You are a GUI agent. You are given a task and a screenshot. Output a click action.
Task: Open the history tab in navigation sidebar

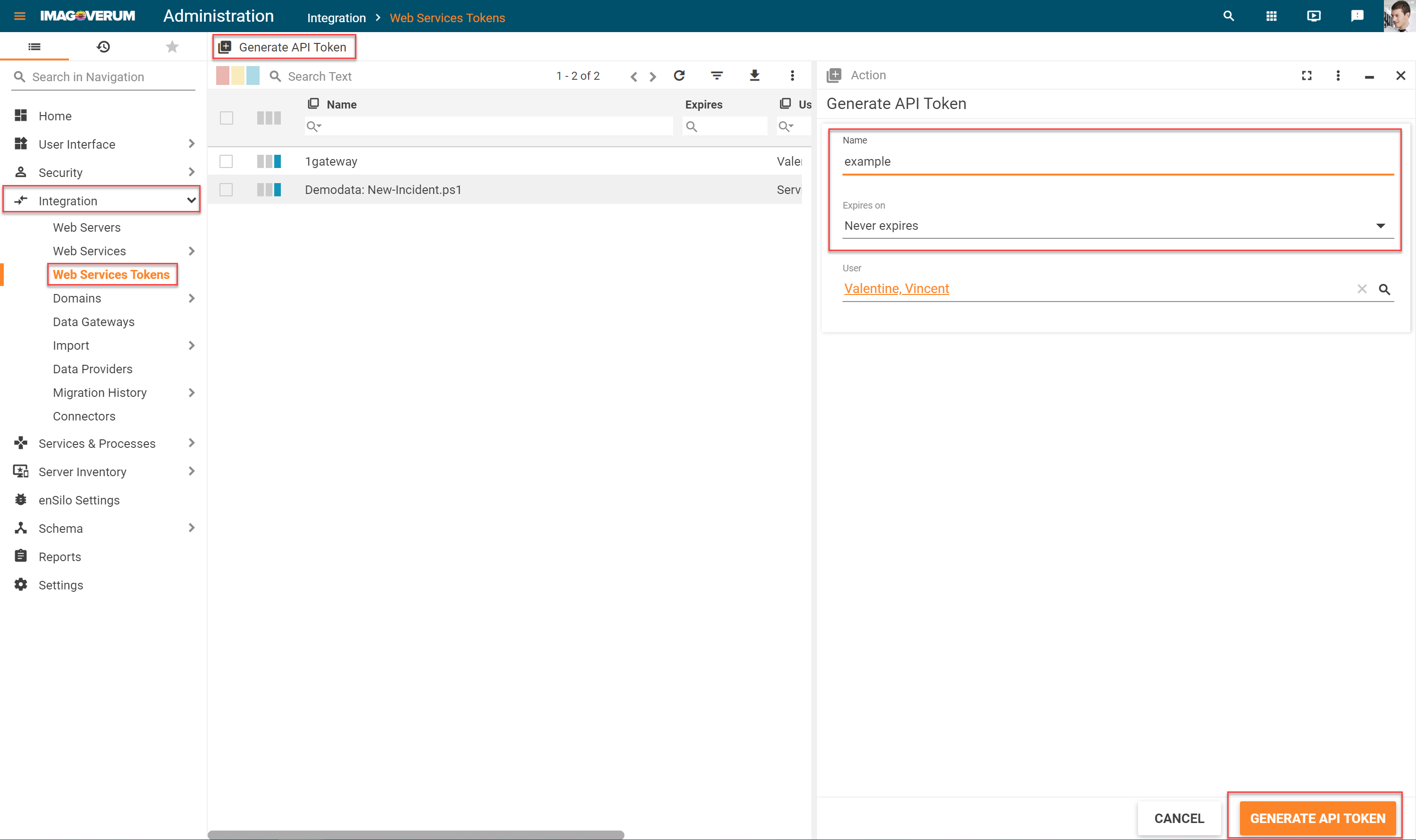(103, 46)
